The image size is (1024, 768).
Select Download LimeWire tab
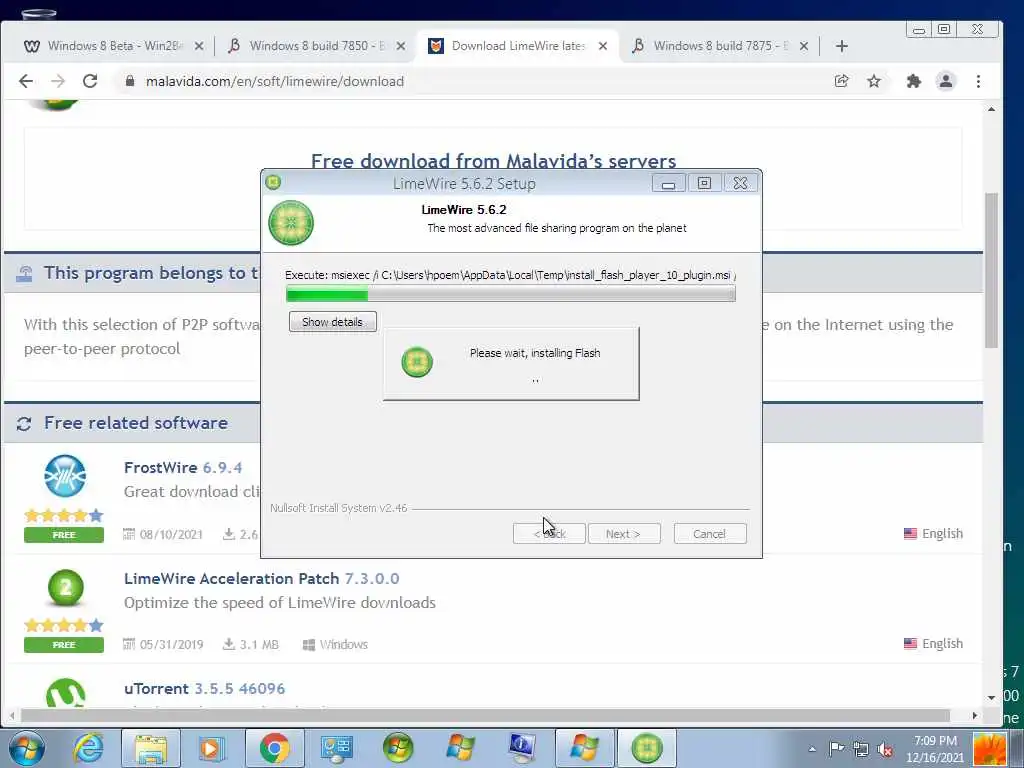click(x=517, y=46)
